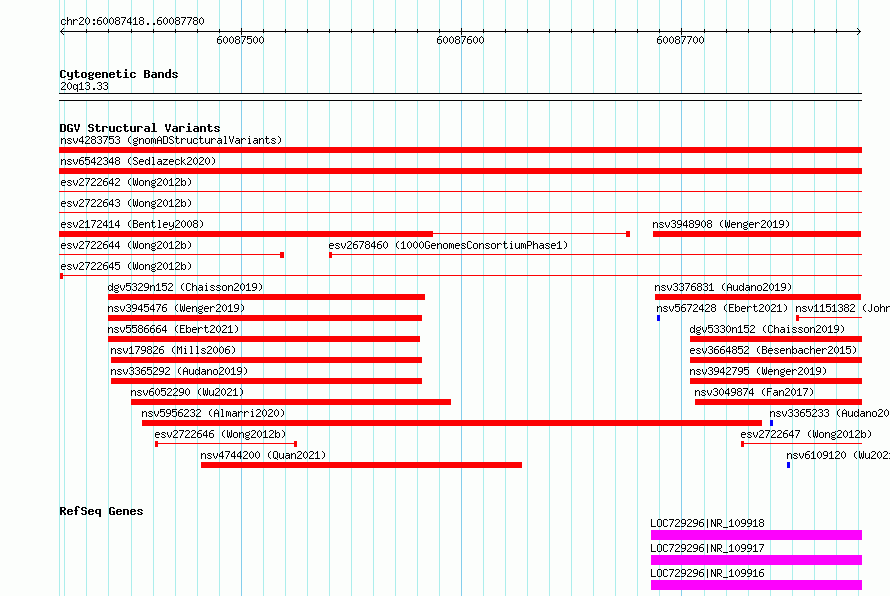This screenshot has width=890, height=596.
Task: Click the nsv3365233 variant label
Action: point(829,413)
